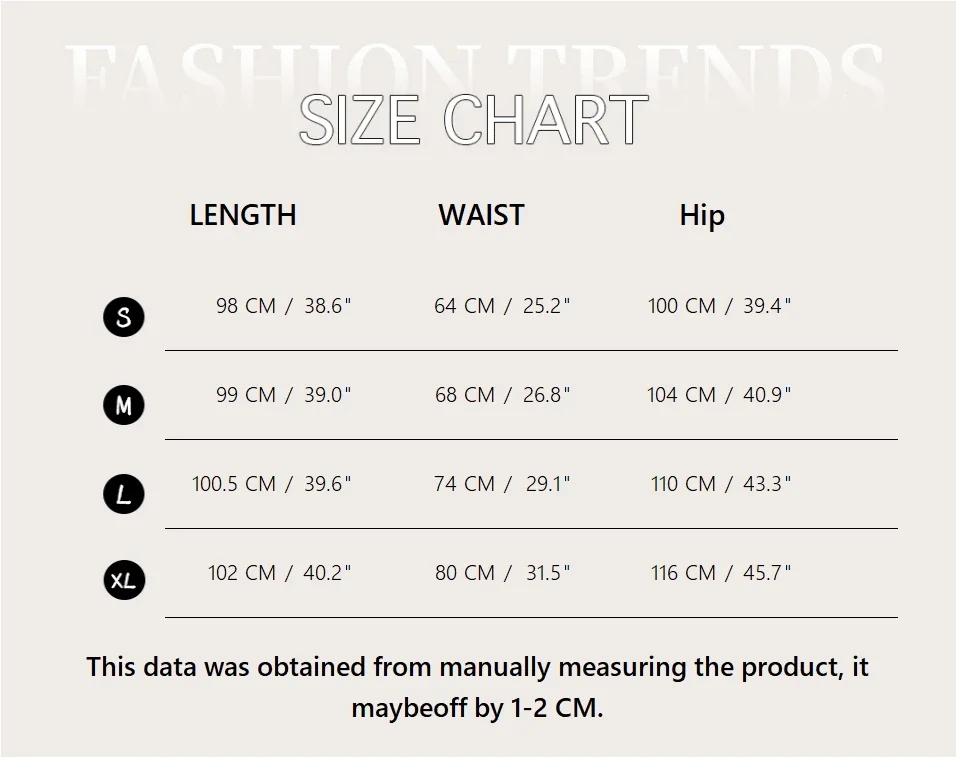Image resolution: width=956 pixels, height=758 pixels.
Task: Click the XL length value 102 CM
Action: pos(242,573)
